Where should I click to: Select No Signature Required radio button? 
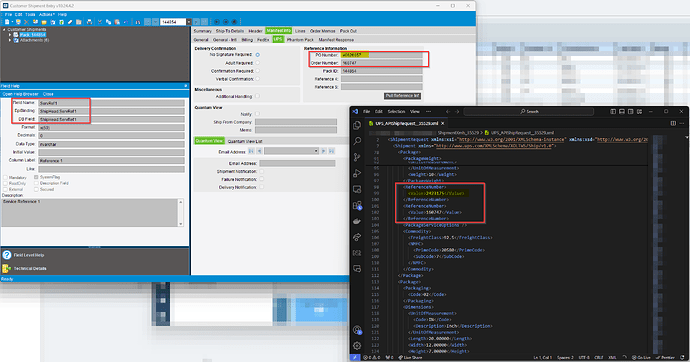[x=257, y=55]
